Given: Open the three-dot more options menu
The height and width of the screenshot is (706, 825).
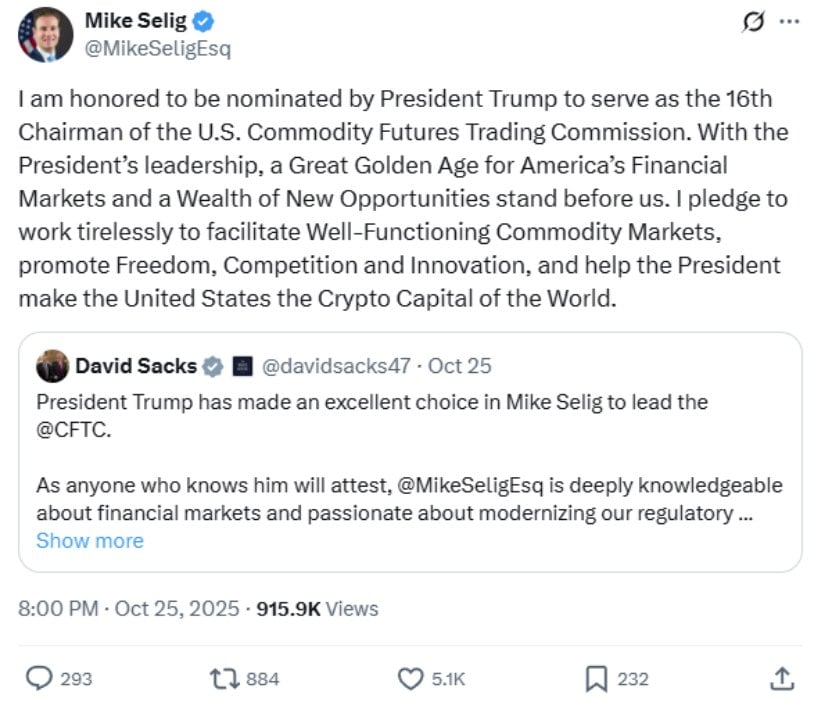Looking at the screenshot, I should coord(789,23).
